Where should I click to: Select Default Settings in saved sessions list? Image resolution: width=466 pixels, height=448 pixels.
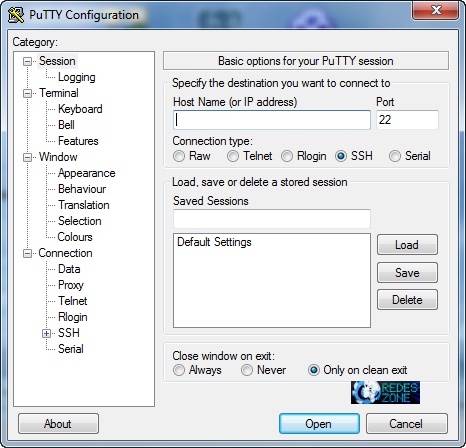214,242
